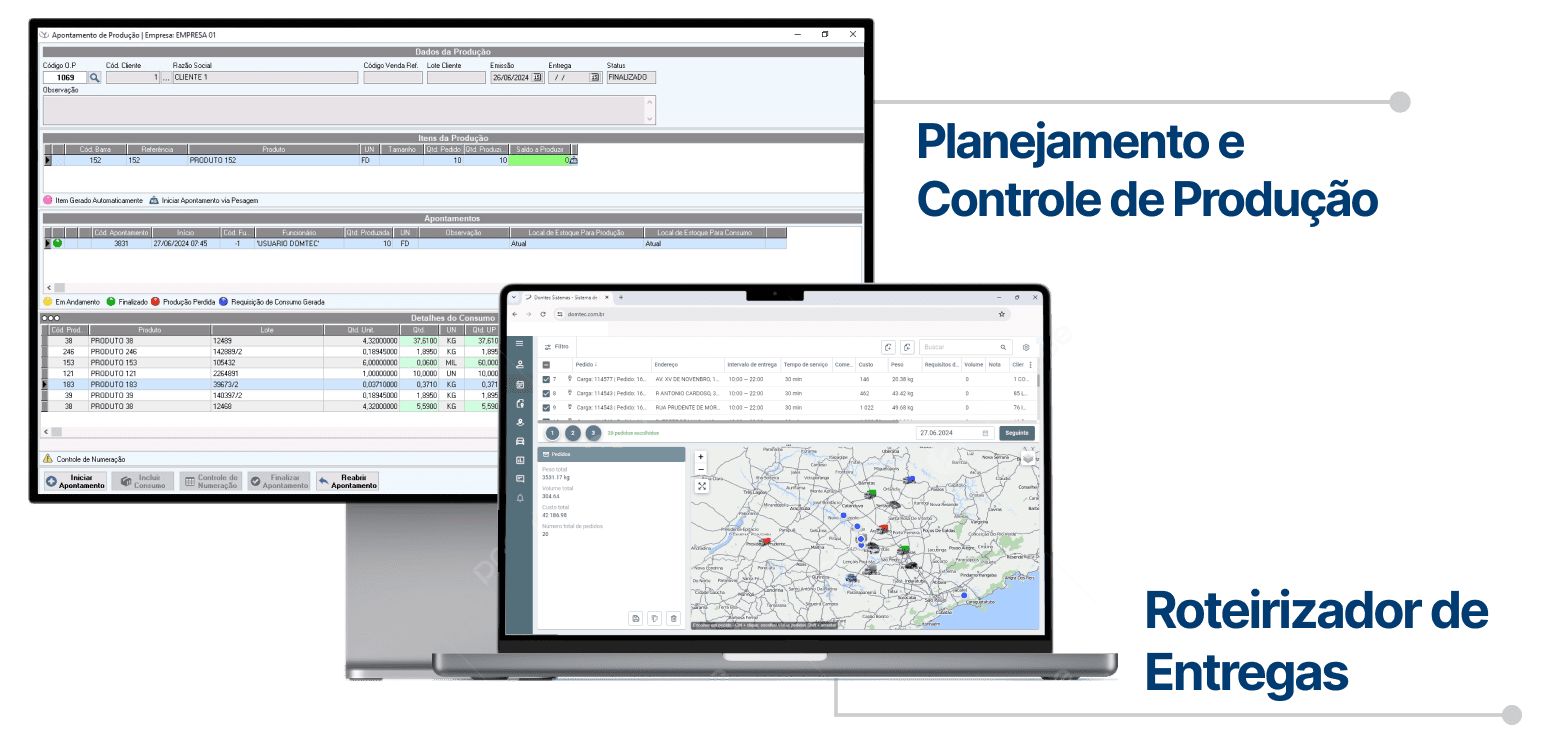
Task: Bookmark the page with the browser star icon
Action: tap(1001, 313)
